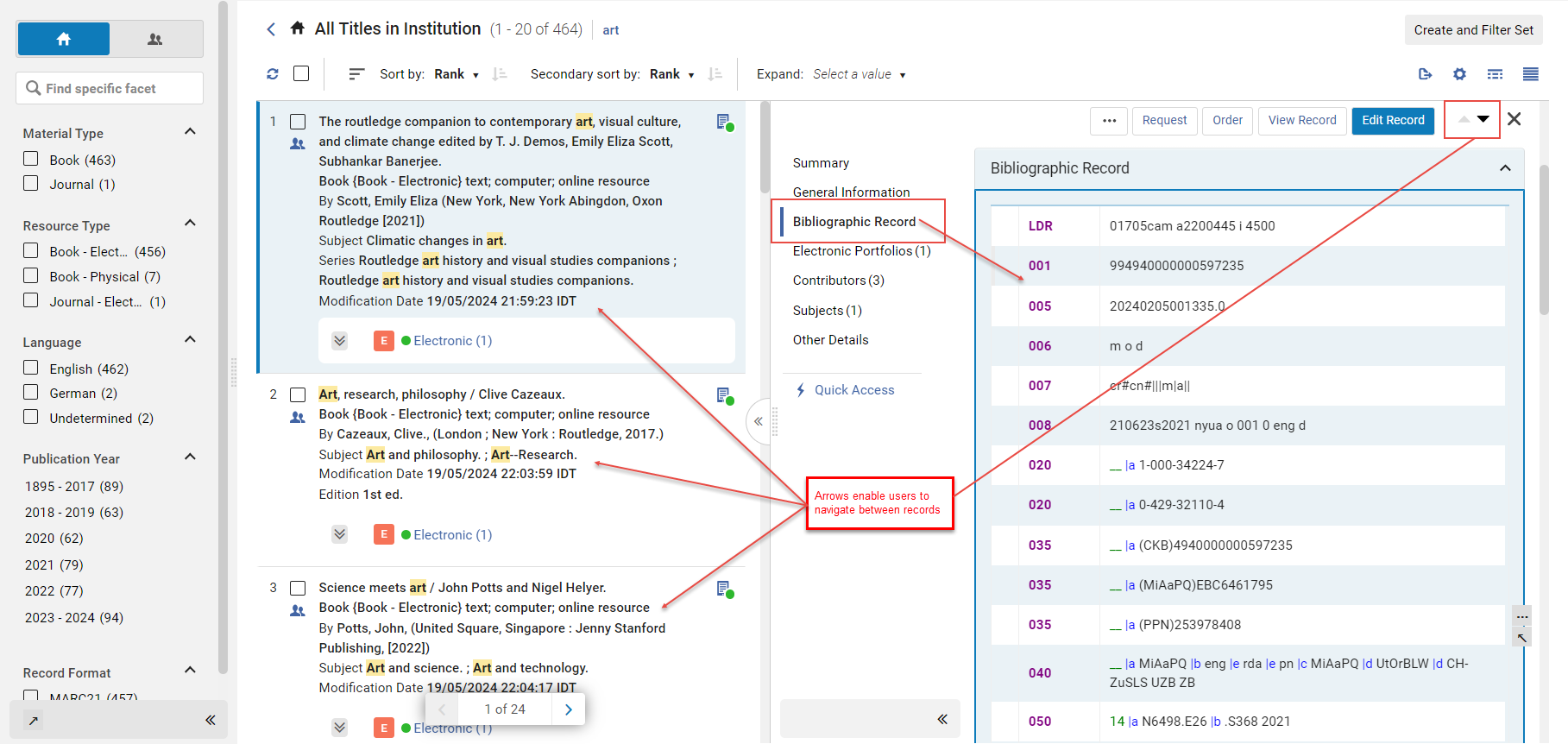Click the View Record button

(1301, 121)
